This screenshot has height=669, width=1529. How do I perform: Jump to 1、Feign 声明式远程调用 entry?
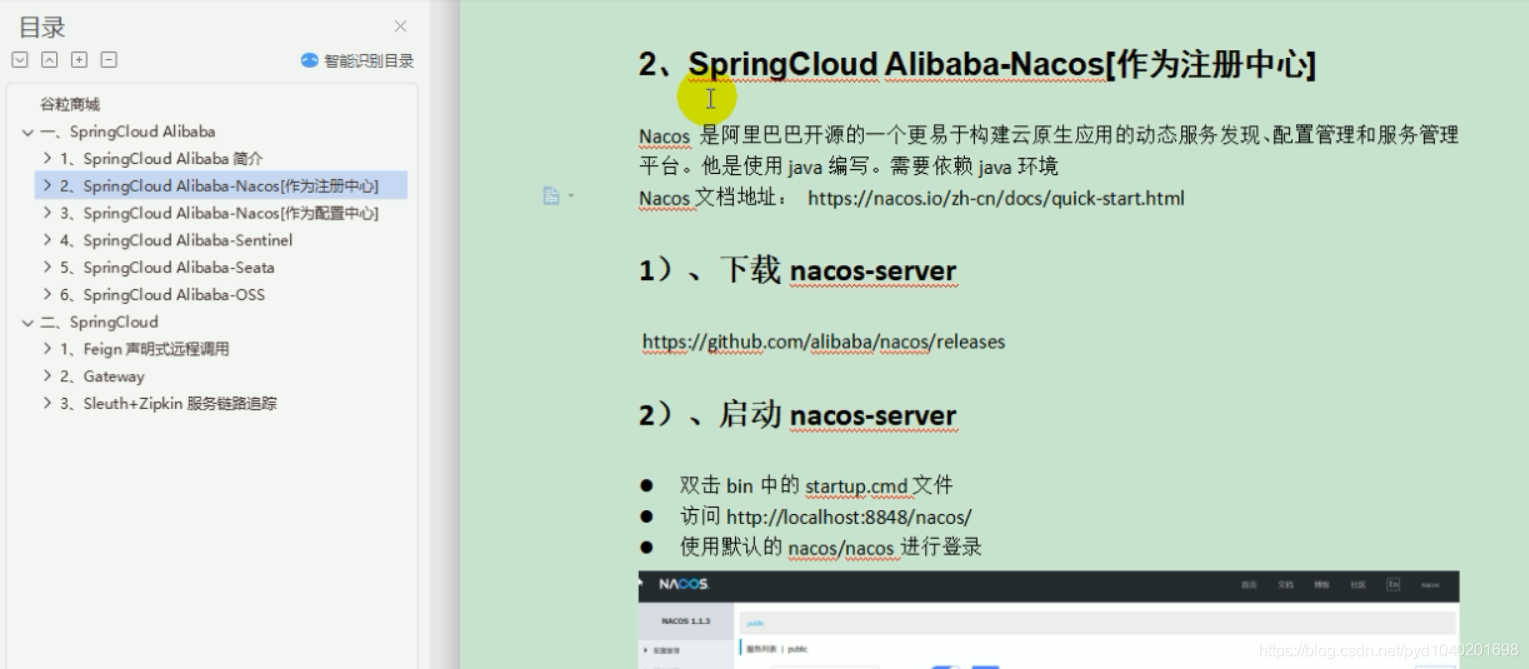coord(144,349)
